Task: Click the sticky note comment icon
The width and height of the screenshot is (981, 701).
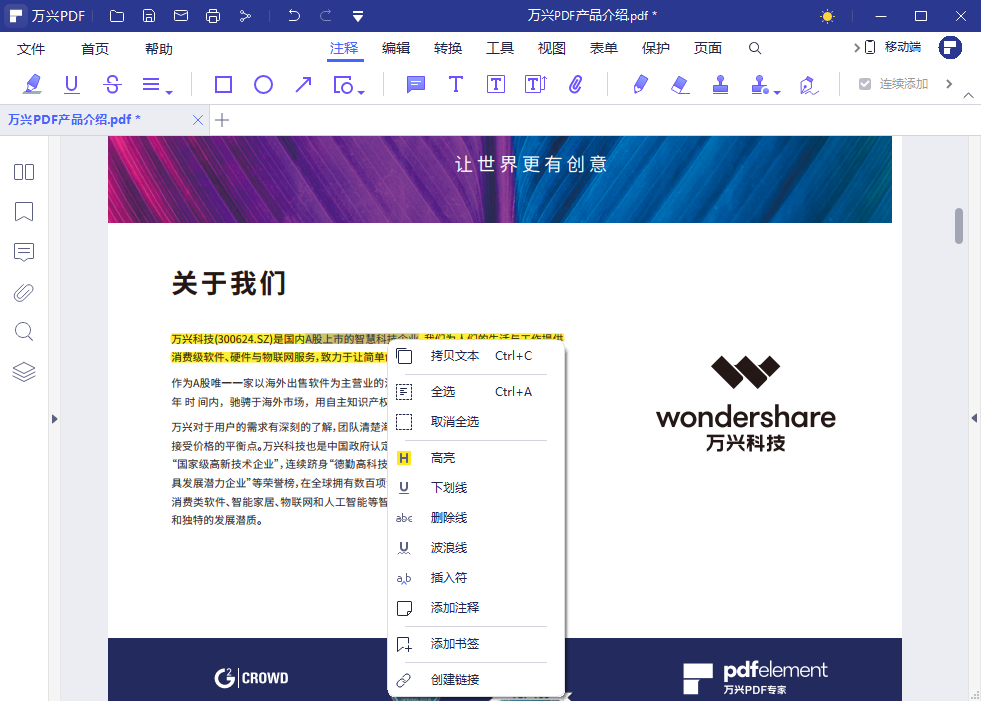Action: (x=416, y=85)
